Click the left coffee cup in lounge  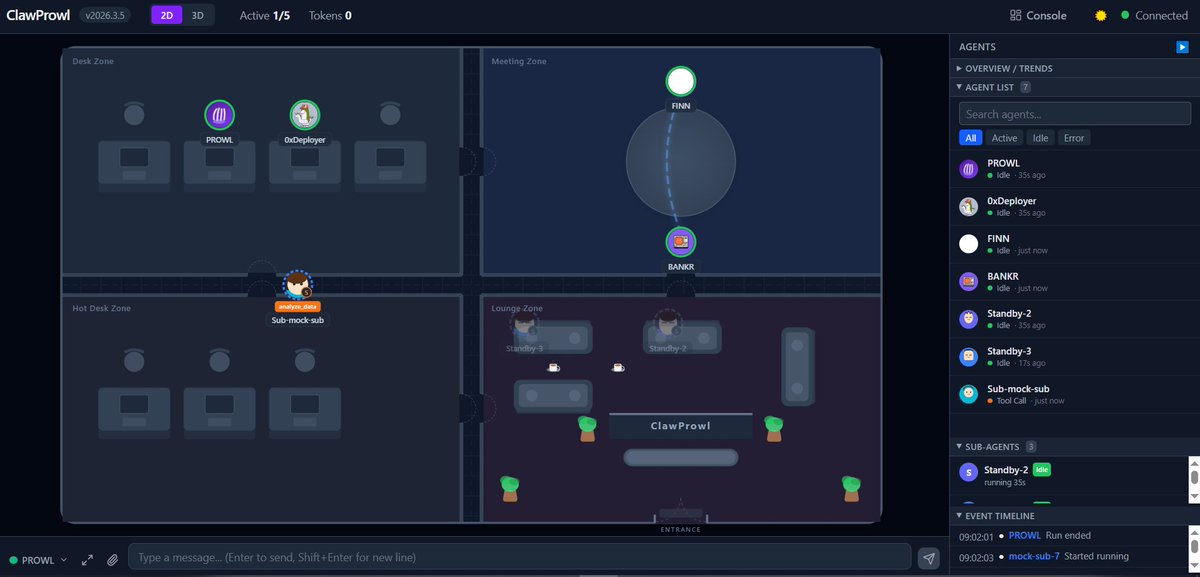click(x=554, y=367)
